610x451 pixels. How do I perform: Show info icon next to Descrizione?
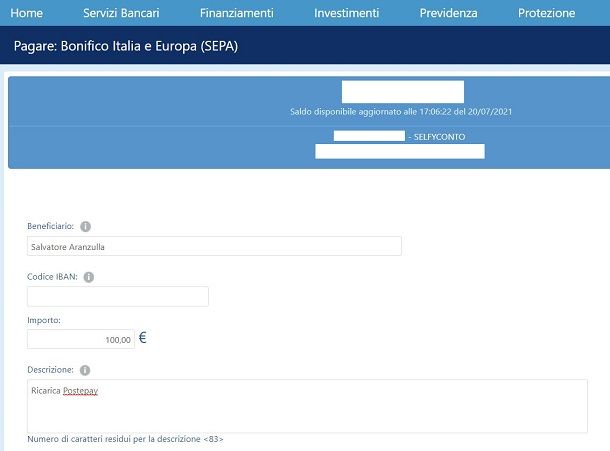(x=85, y=370)
